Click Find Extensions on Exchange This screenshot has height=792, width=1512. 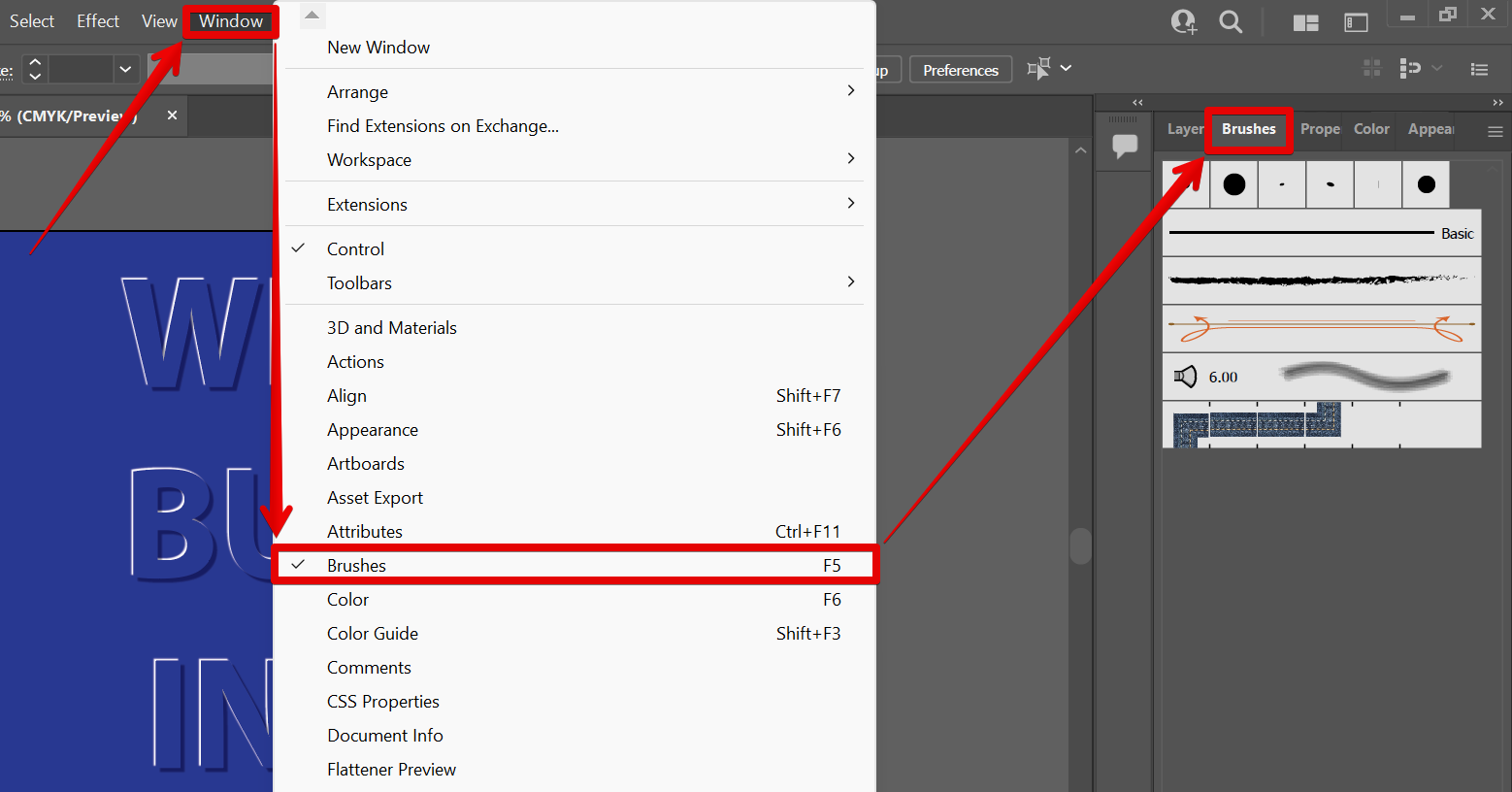point(443,126)
